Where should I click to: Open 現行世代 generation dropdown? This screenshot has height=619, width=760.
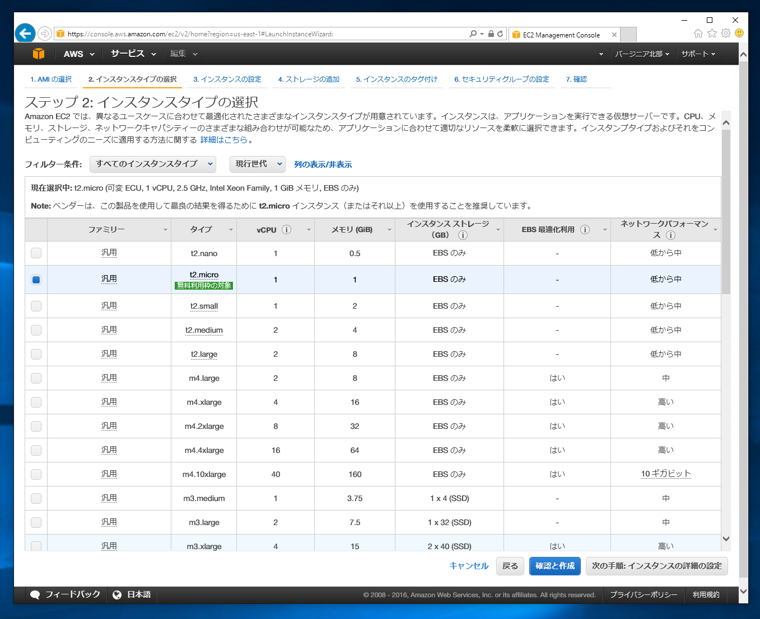[x=257, y=164]
